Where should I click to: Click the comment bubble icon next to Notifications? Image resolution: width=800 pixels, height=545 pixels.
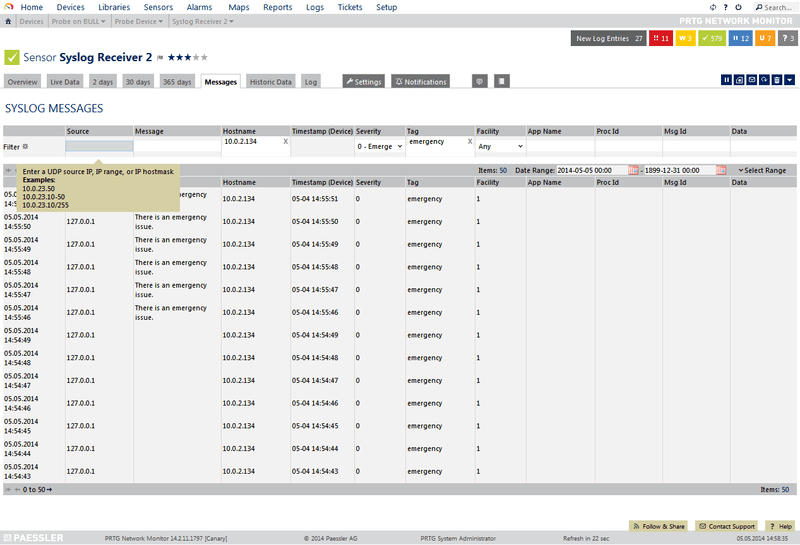(480, 81)
